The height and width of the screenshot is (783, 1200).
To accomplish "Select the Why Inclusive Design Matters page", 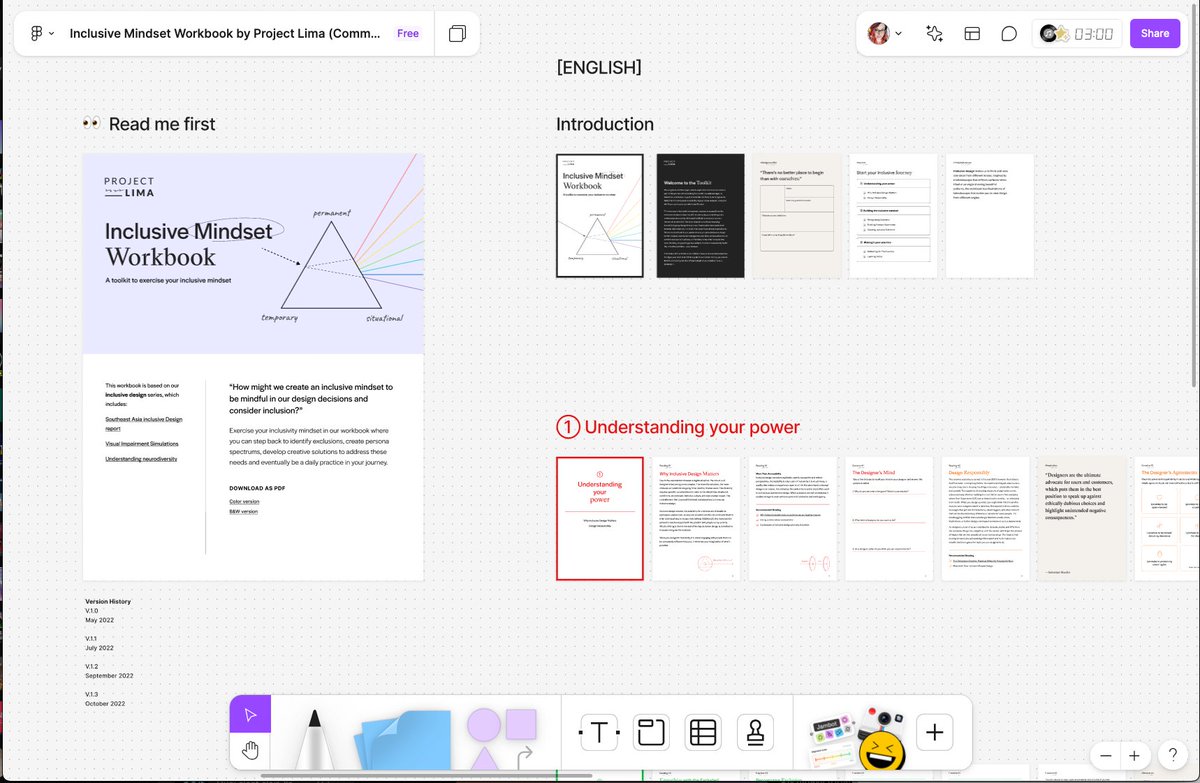I will click(697, 518).
